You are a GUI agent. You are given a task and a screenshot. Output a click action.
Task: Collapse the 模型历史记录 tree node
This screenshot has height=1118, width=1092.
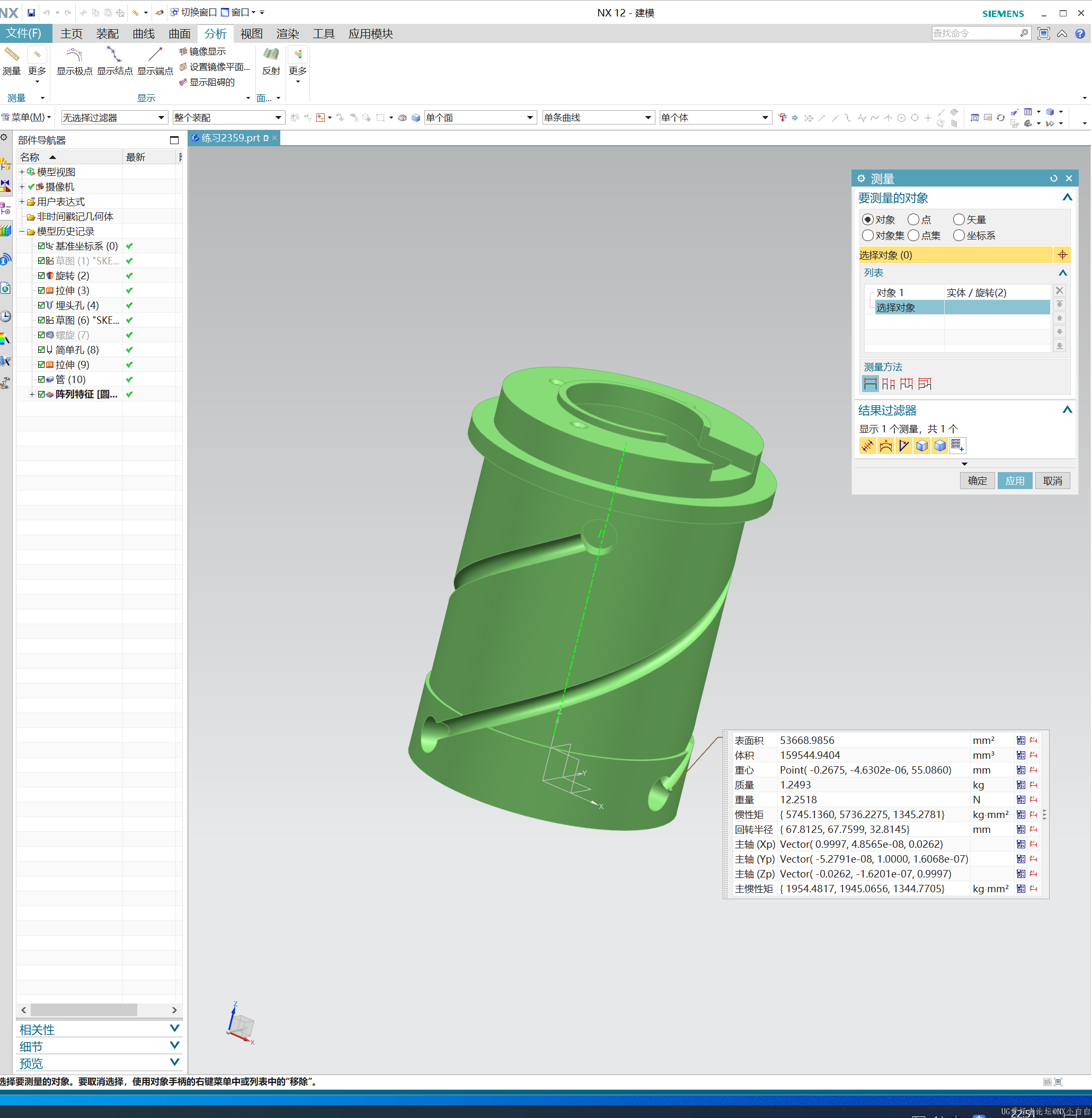(x=22, y=232)
